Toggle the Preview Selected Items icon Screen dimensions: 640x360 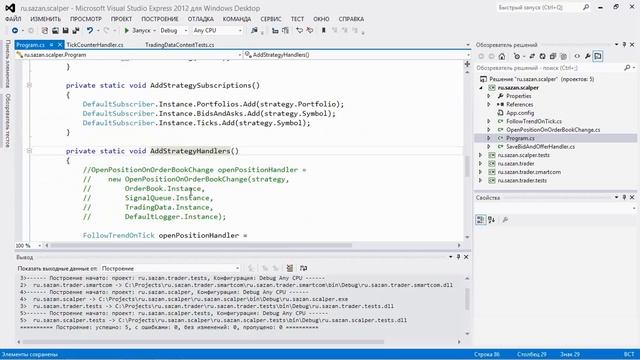[598, 56]
